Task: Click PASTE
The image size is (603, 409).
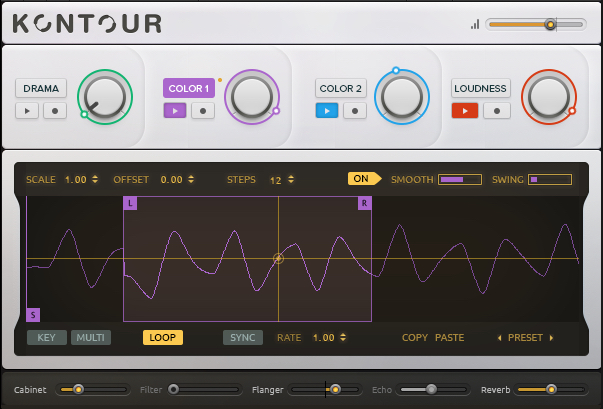Action: 450,338
